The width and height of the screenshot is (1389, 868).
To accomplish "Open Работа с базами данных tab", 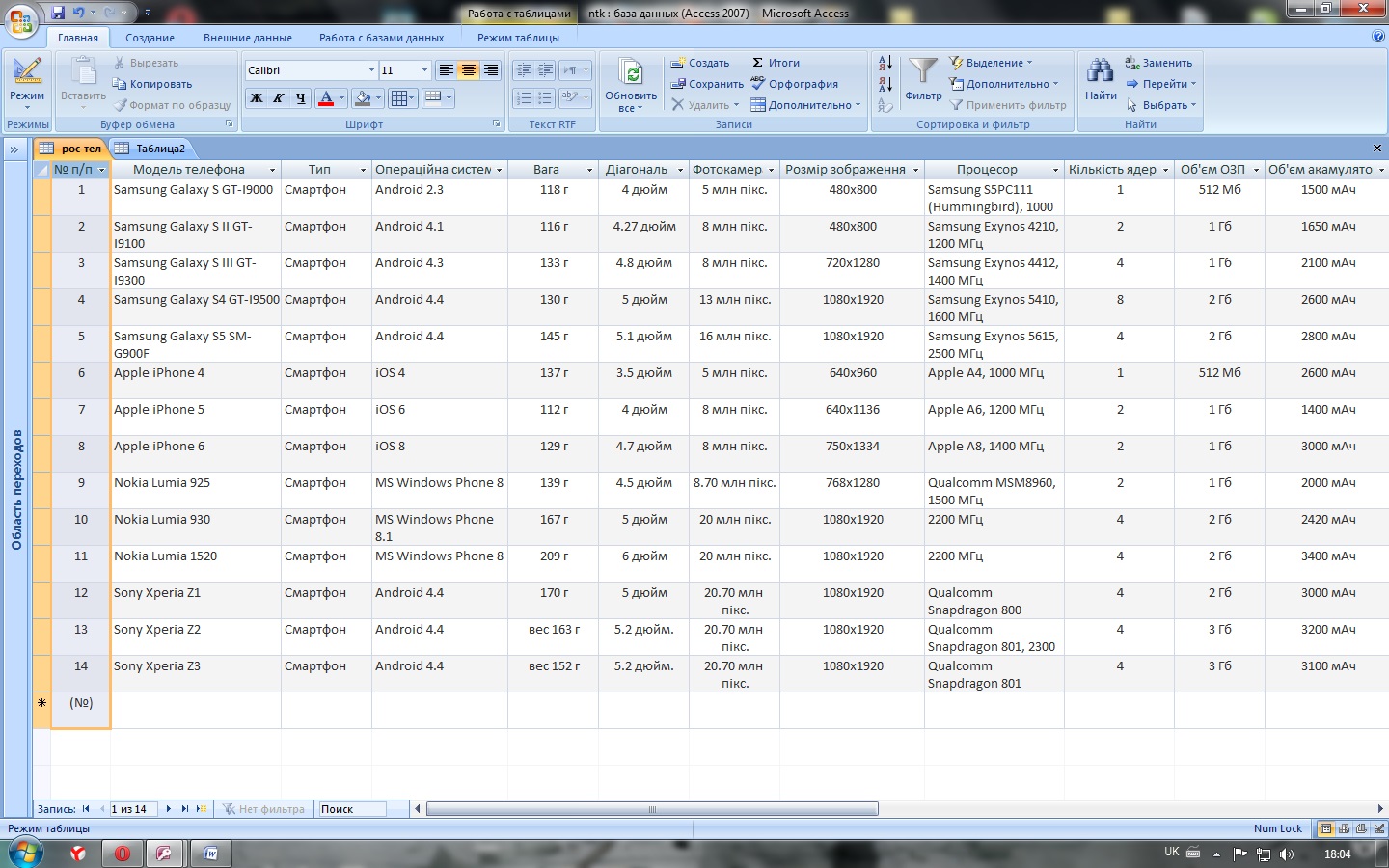I will [382, 38].
